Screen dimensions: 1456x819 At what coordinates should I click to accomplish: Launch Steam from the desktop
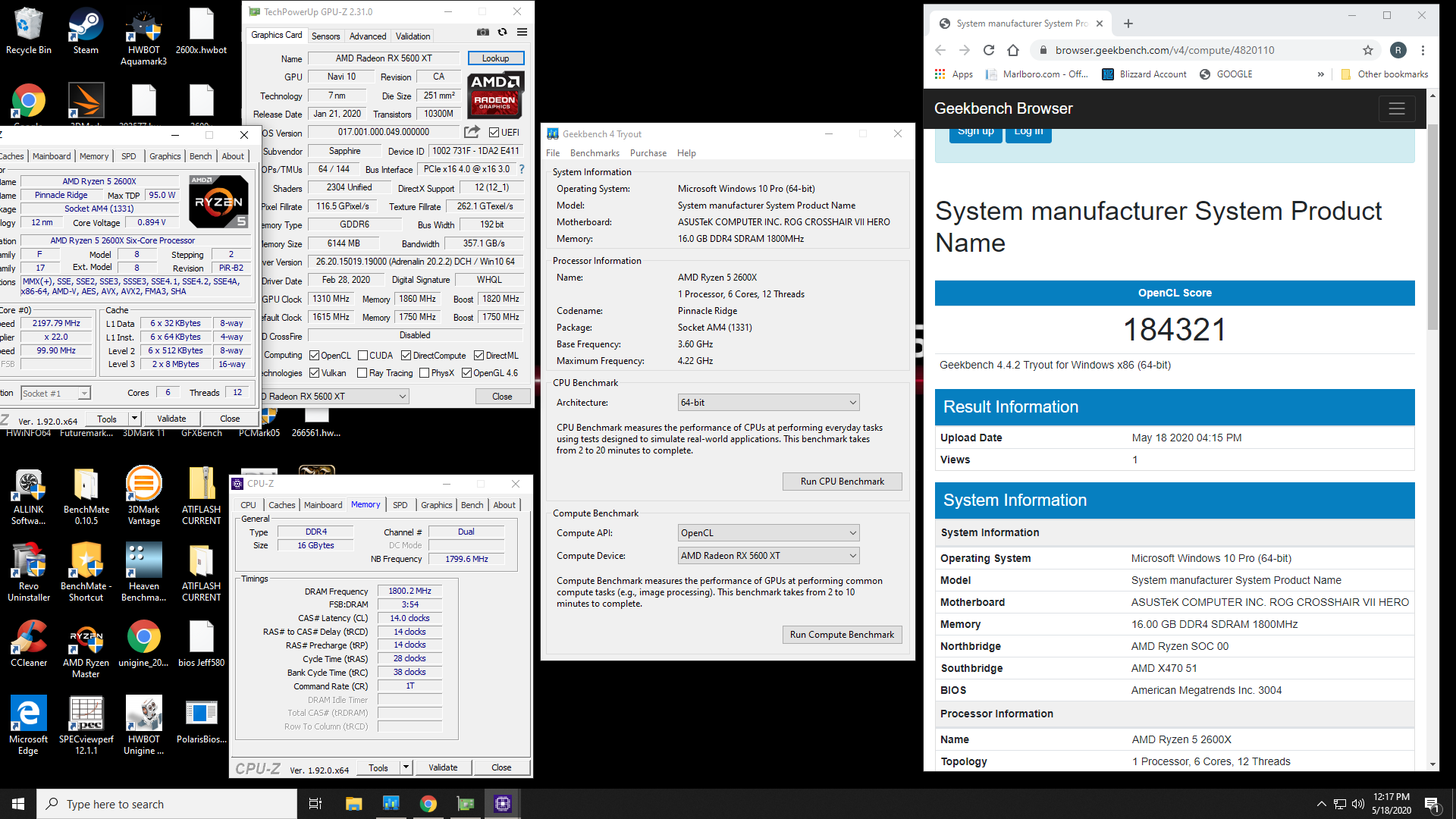click(x=86, y=31)
